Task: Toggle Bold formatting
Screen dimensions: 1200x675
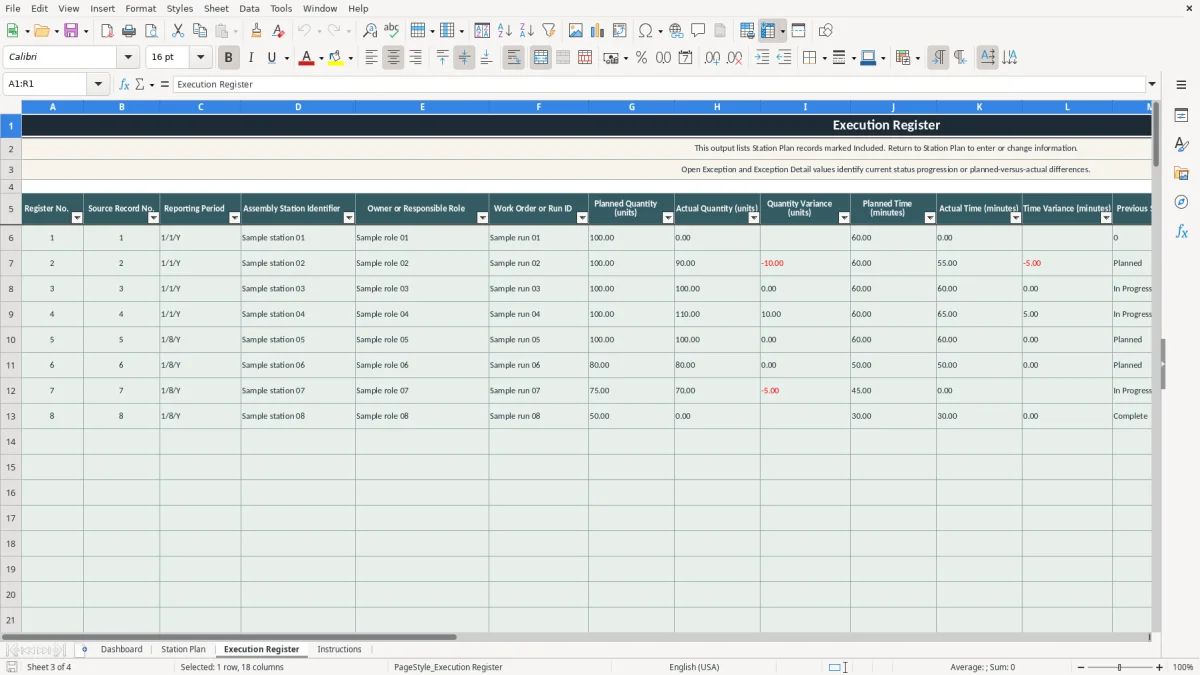Action: click(x=228, y=58)
